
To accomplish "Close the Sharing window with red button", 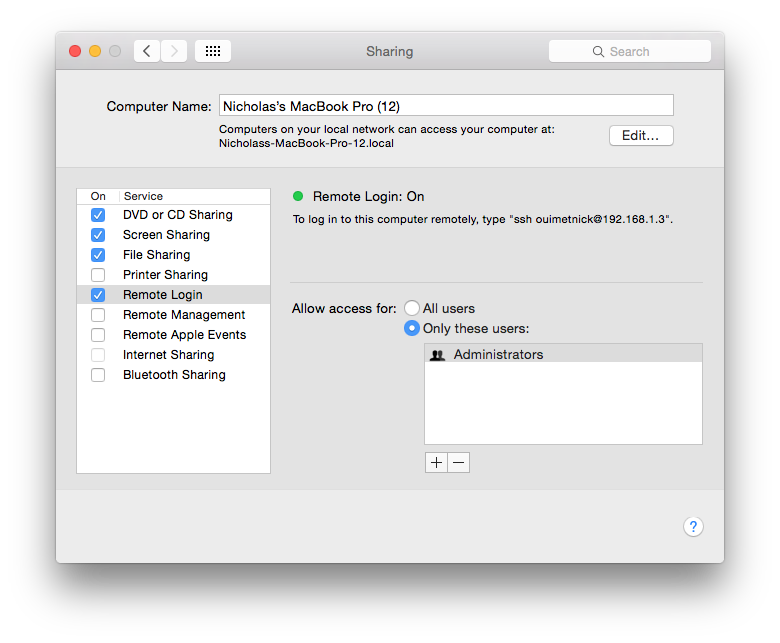I will point(75,51).
